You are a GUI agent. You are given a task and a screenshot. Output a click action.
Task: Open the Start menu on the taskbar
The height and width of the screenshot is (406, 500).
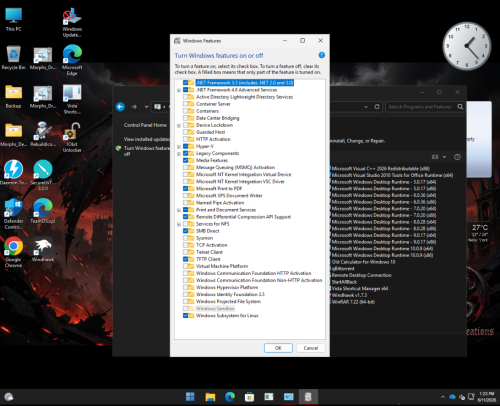190,397
